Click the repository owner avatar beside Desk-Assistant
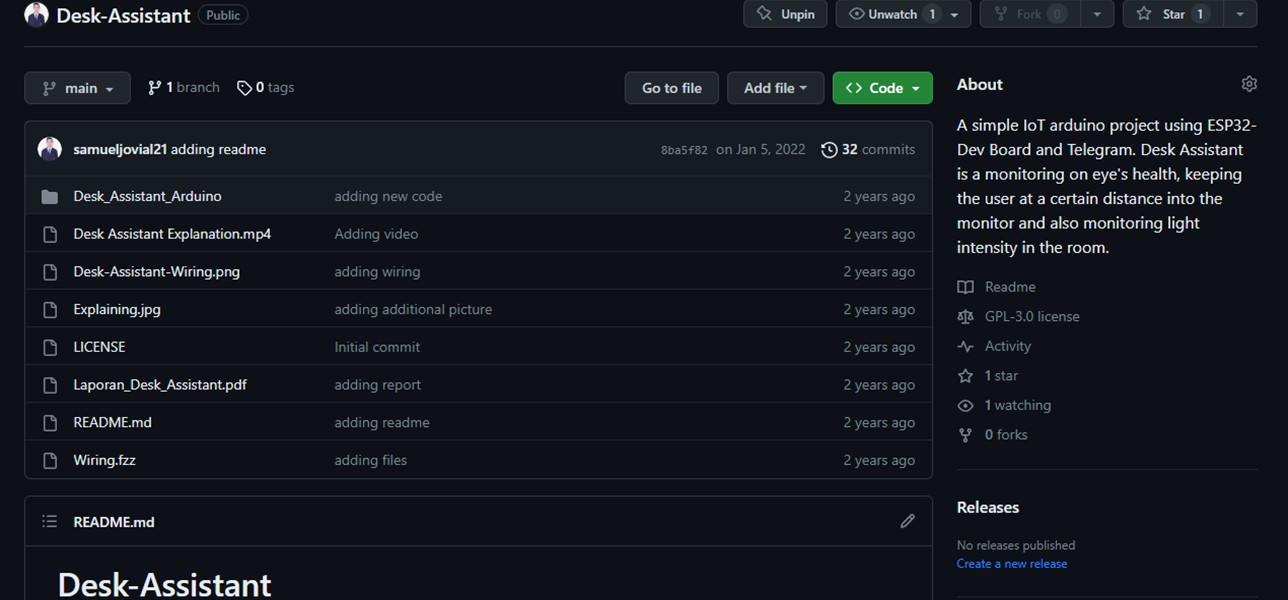This screenshot has height=600, width=1288. 36,14
